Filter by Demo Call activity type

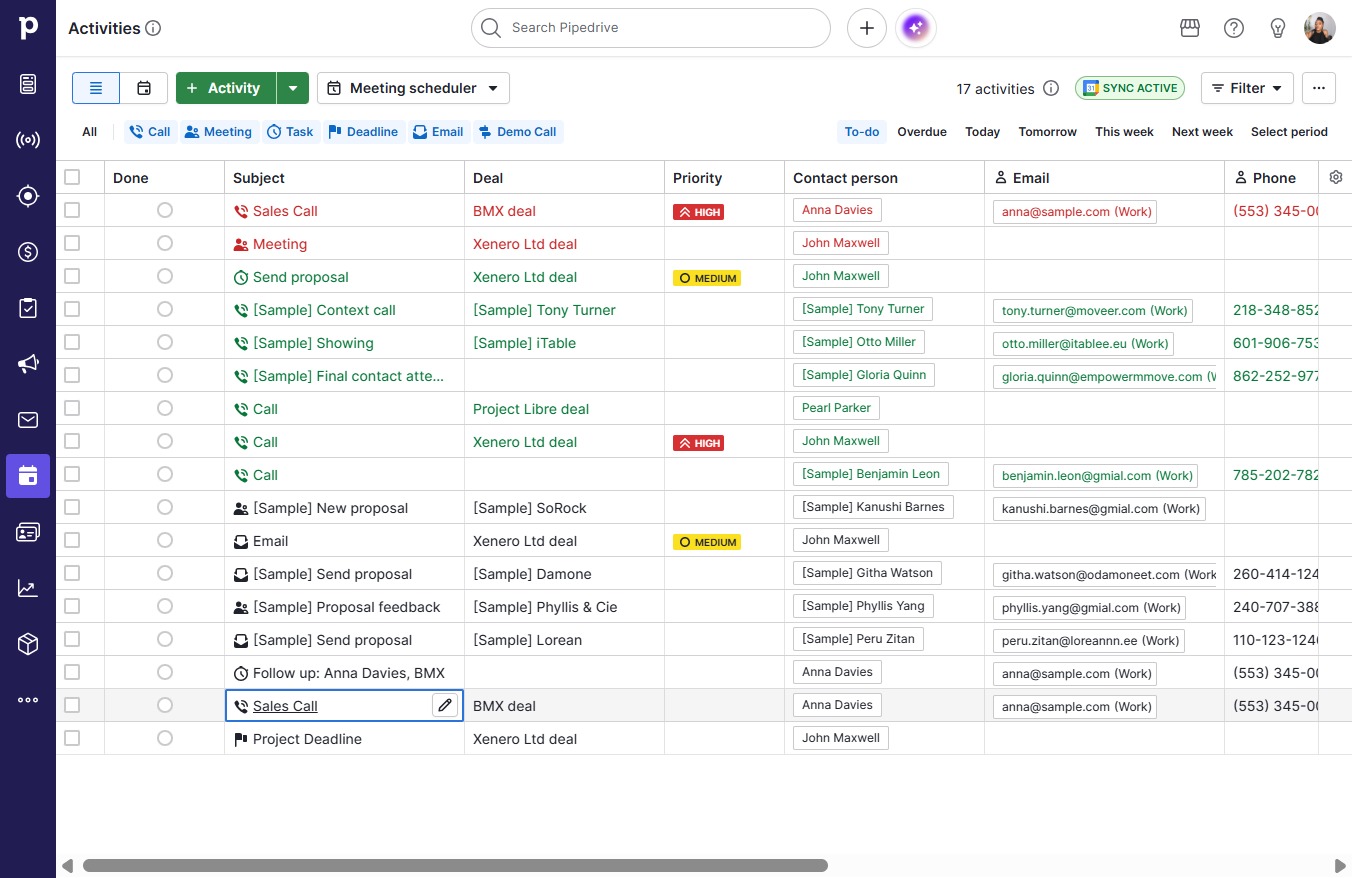(517, 132)
